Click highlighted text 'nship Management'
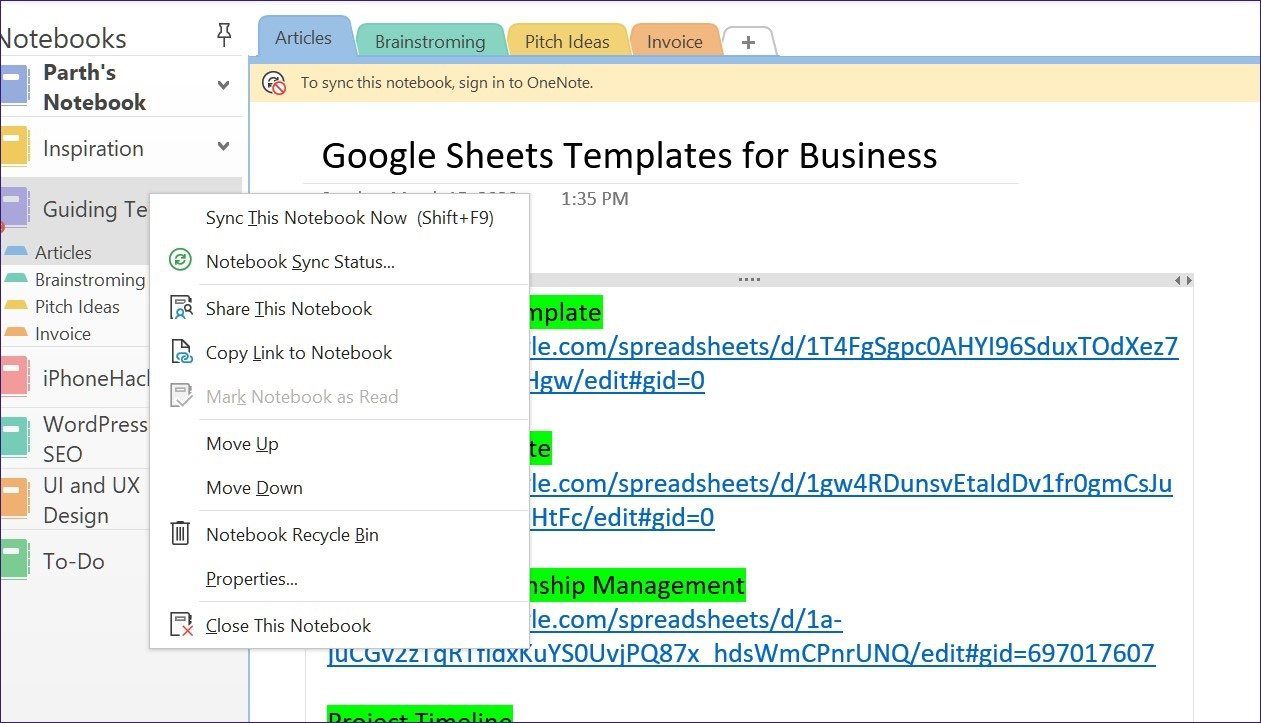 pos(637,584)
